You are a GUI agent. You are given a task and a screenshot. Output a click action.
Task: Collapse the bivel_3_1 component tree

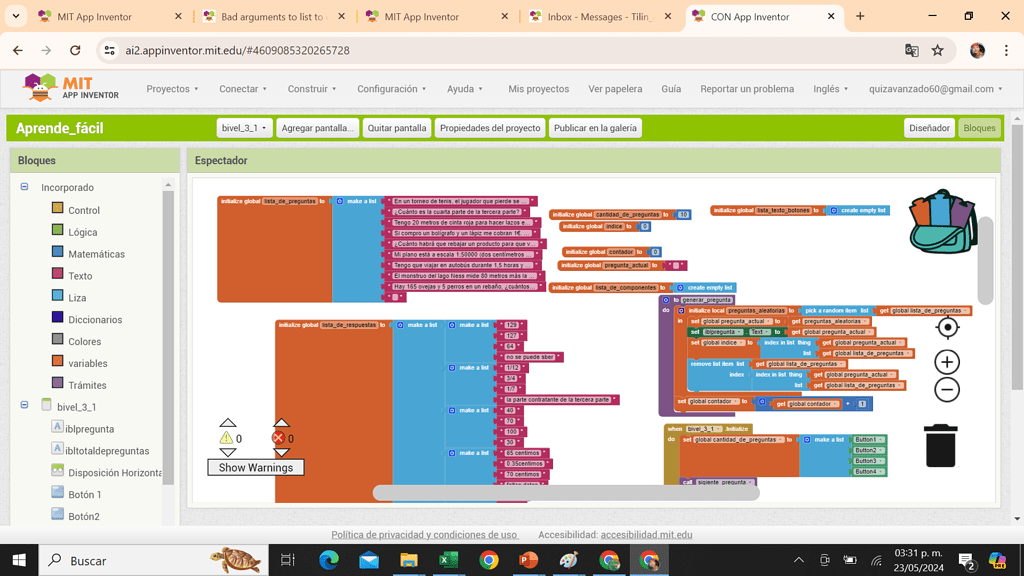pos(22,406)
